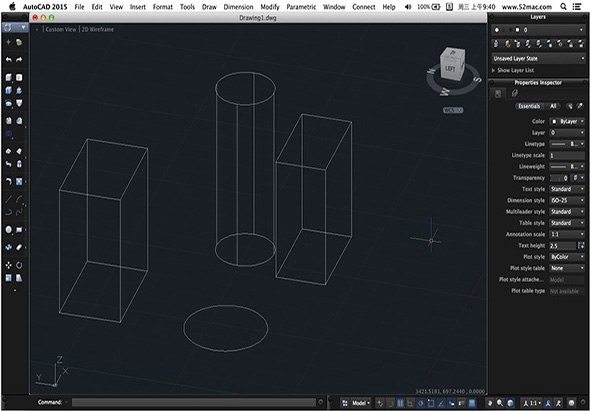Open the macOS Notification Center icon

(x=576, y=6)
